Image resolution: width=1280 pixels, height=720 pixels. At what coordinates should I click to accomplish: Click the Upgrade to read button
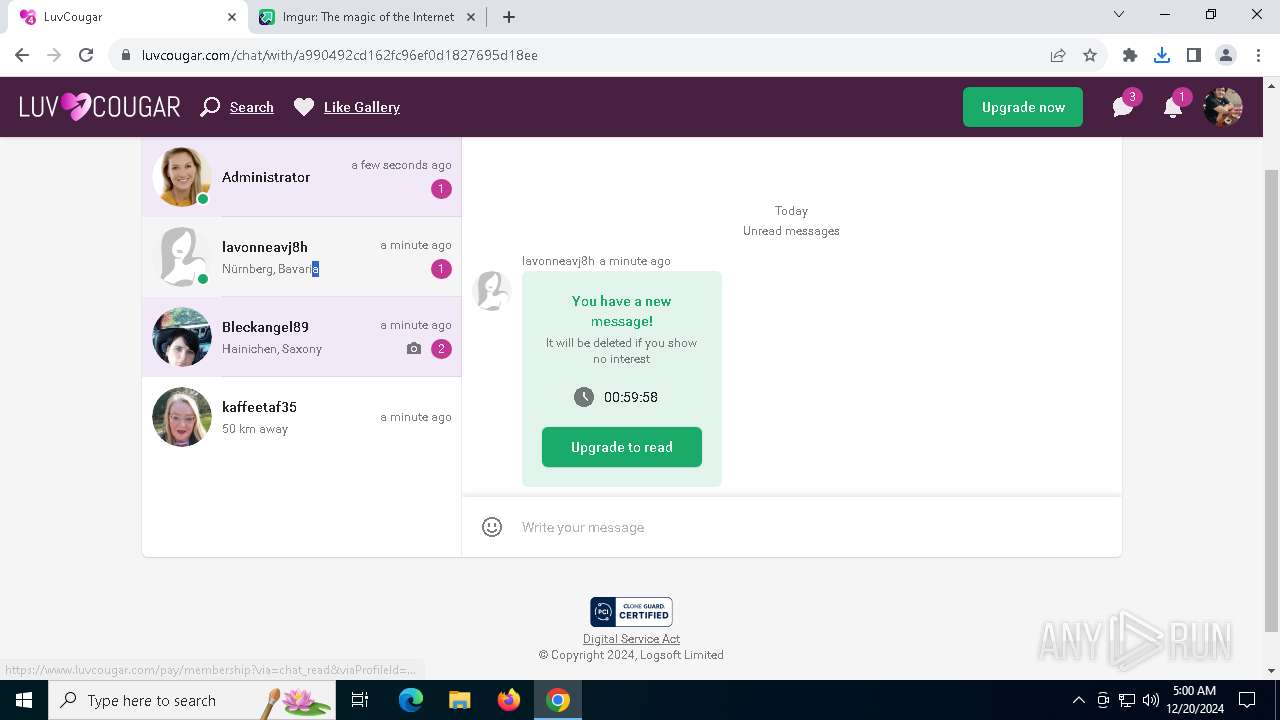tap(622, 447)
